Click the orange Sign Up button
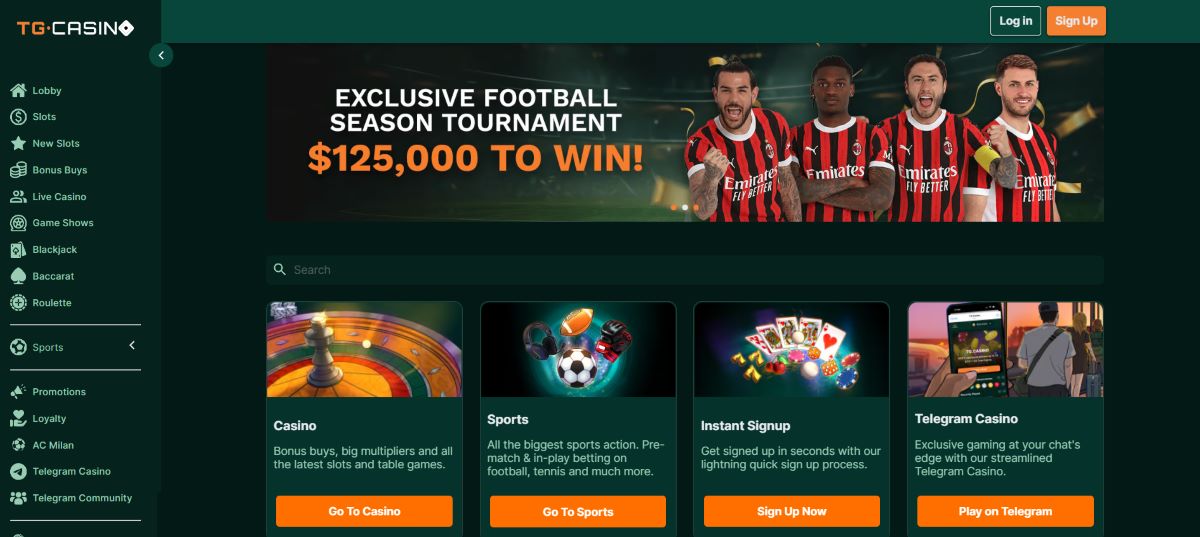This screenshot has height=537, width=1200. (x=1076, y=21)
